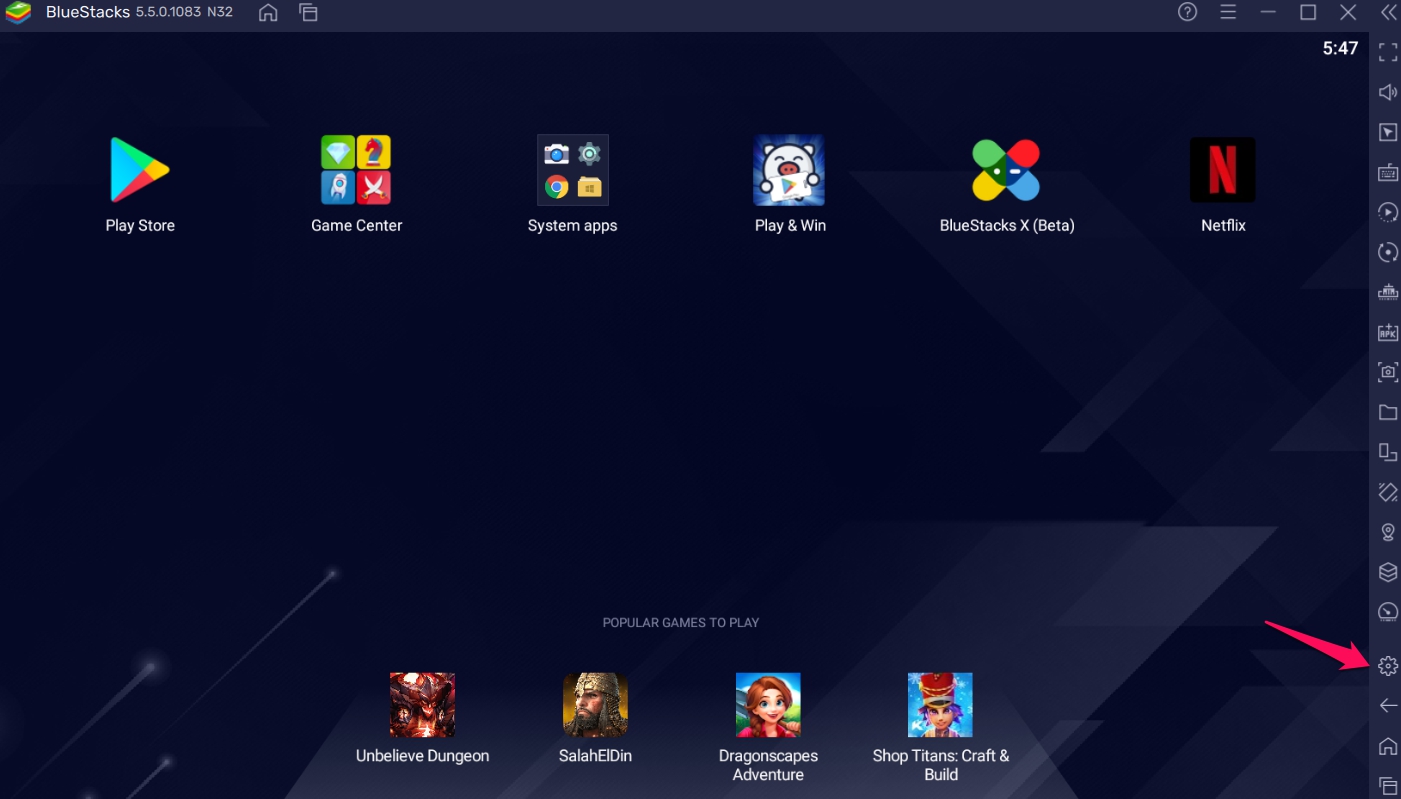
Task: Click the 5:47 clock
Action: pos(1340,48)
